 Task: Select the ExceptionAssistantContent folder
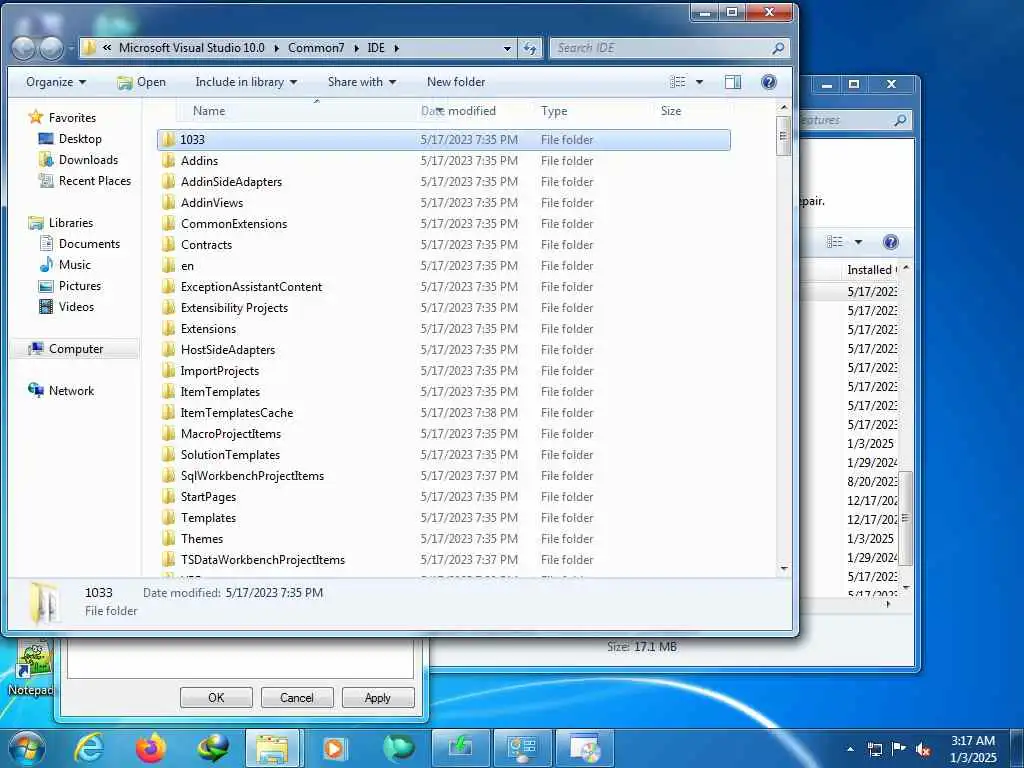[443, 287]
